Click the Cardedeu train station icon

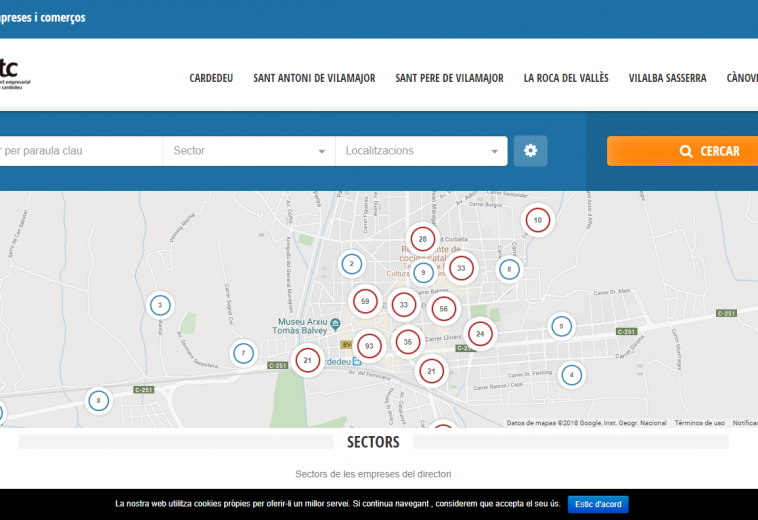point(357,361)
